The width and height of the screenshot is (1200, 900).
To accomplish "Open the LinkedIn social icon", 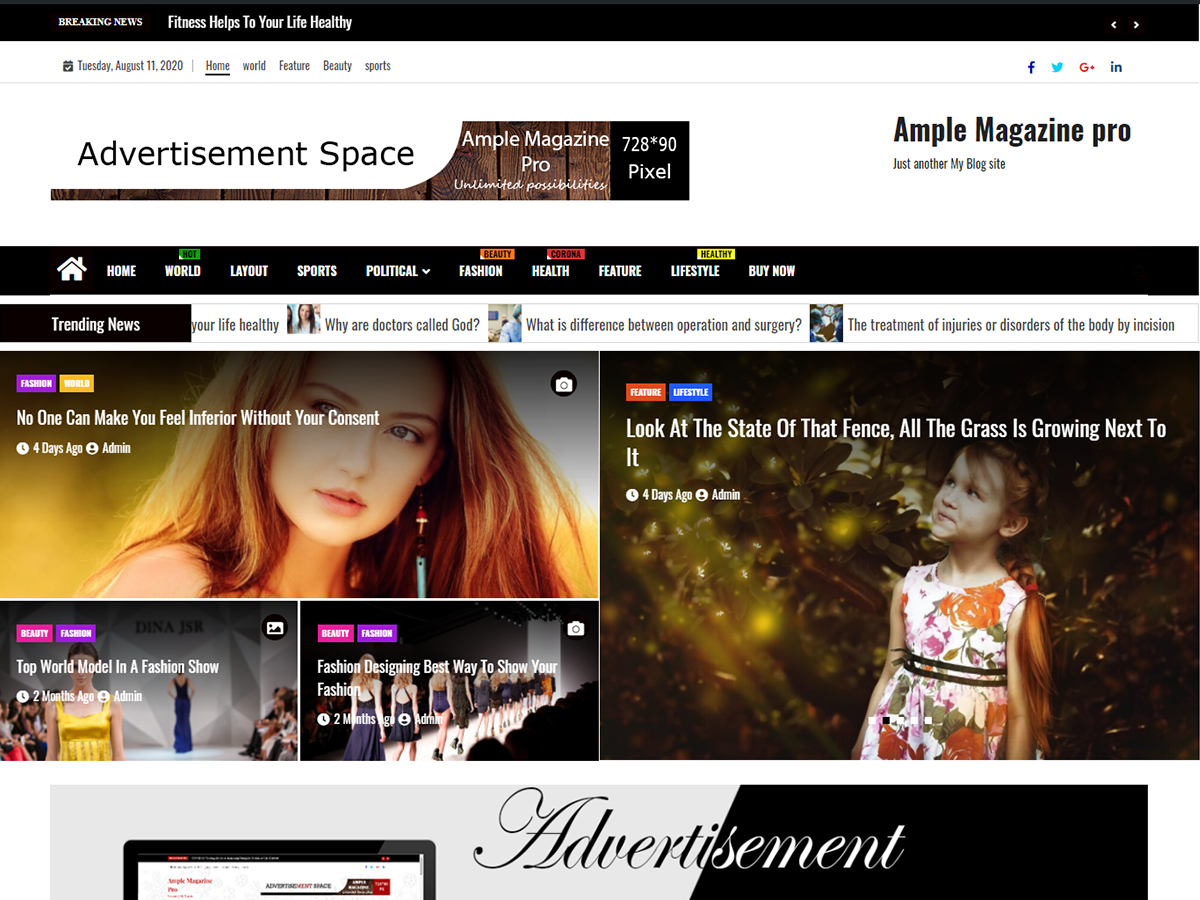I will (1116, 67).
